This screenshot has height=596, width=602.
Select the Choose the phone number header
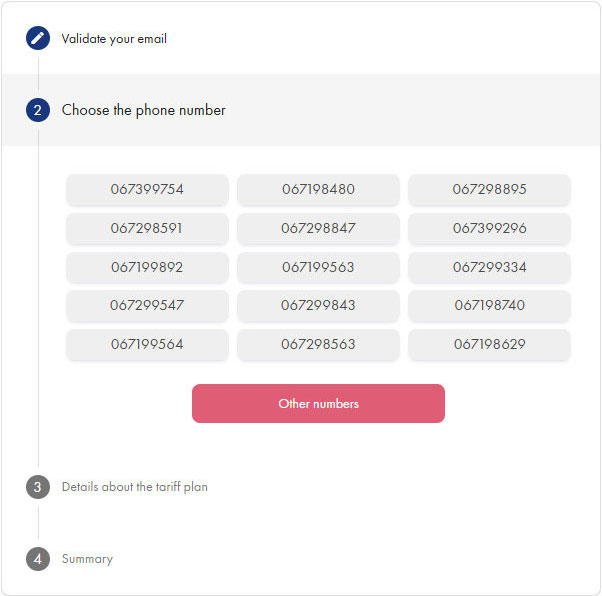coord(144,110)
